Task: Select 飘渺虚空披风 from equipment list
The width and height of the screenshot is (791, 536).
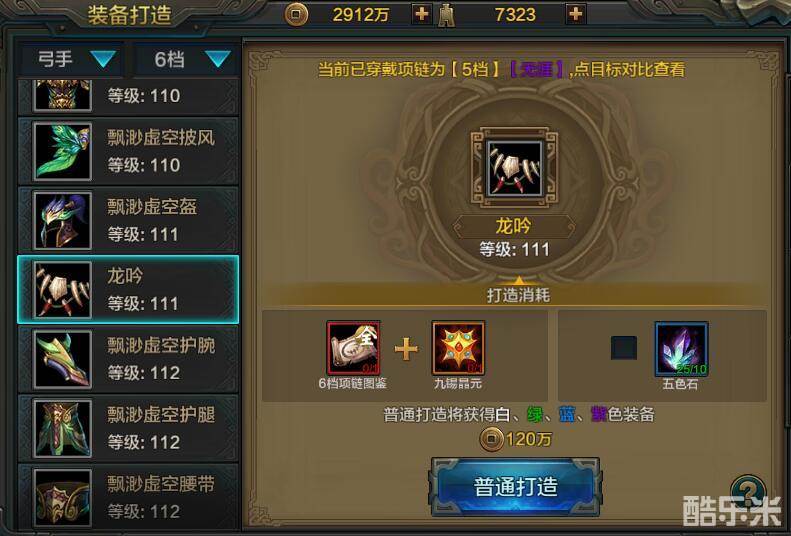Action: pyautogui.click(x=128, y=151)
